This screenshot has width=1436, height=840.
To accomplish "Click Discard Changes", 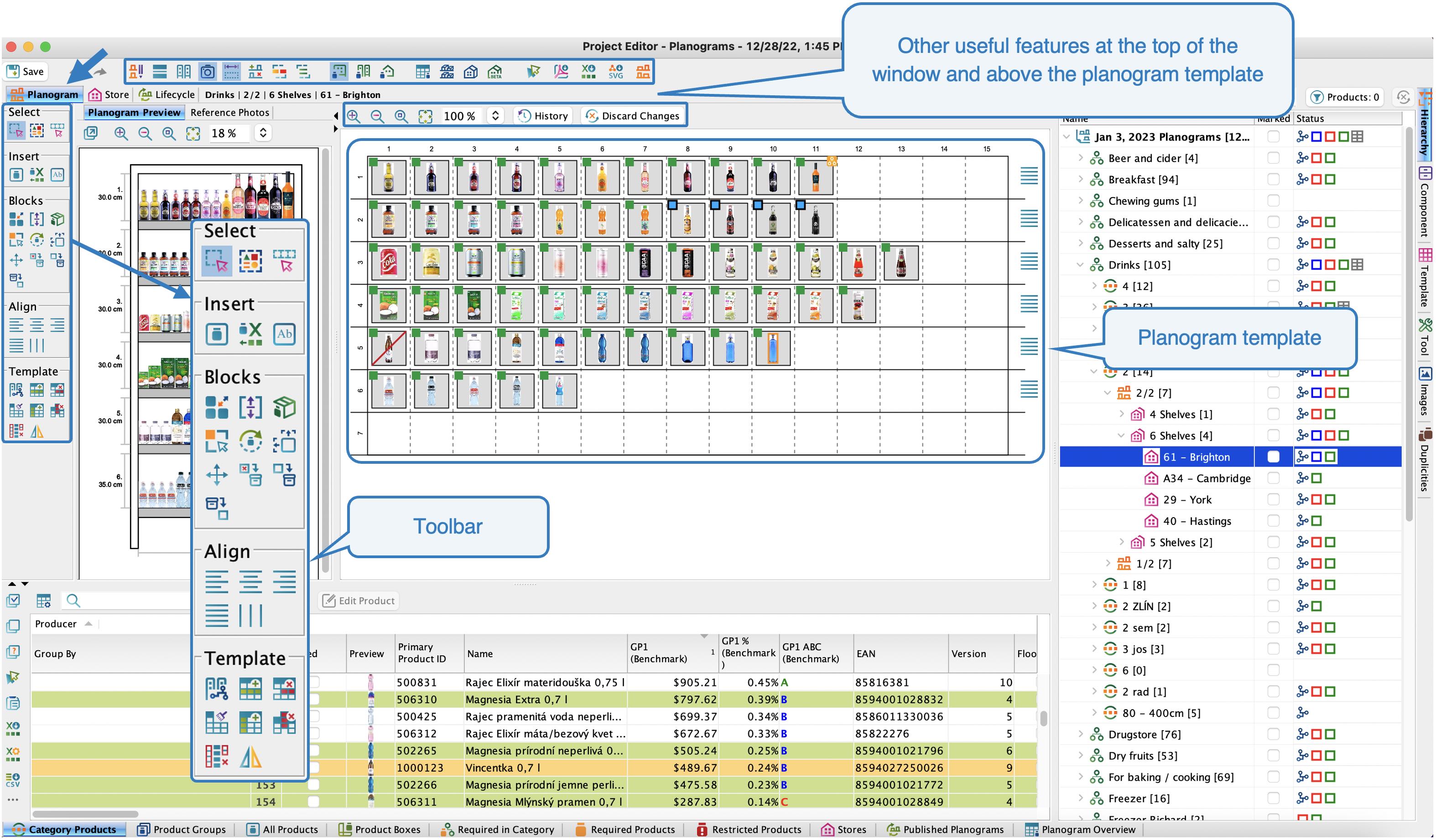I will coord(633,116).
